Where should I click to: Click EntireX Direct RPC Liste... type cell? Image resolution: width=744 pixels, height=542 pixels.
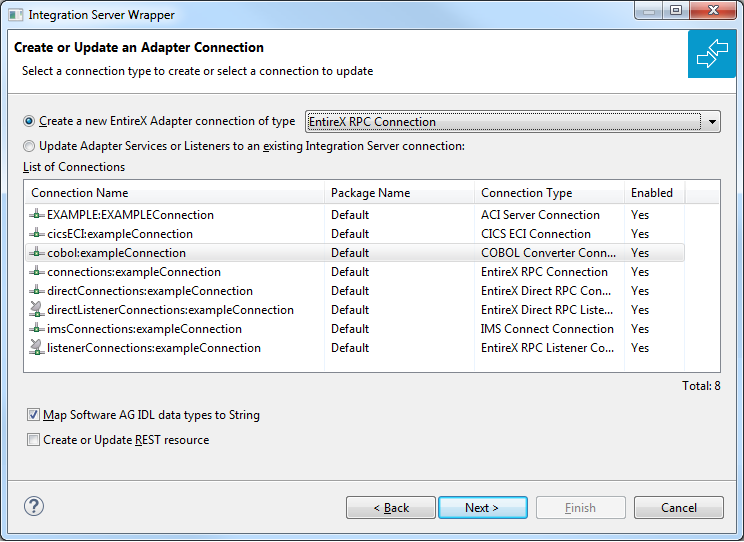coord(547,310)
